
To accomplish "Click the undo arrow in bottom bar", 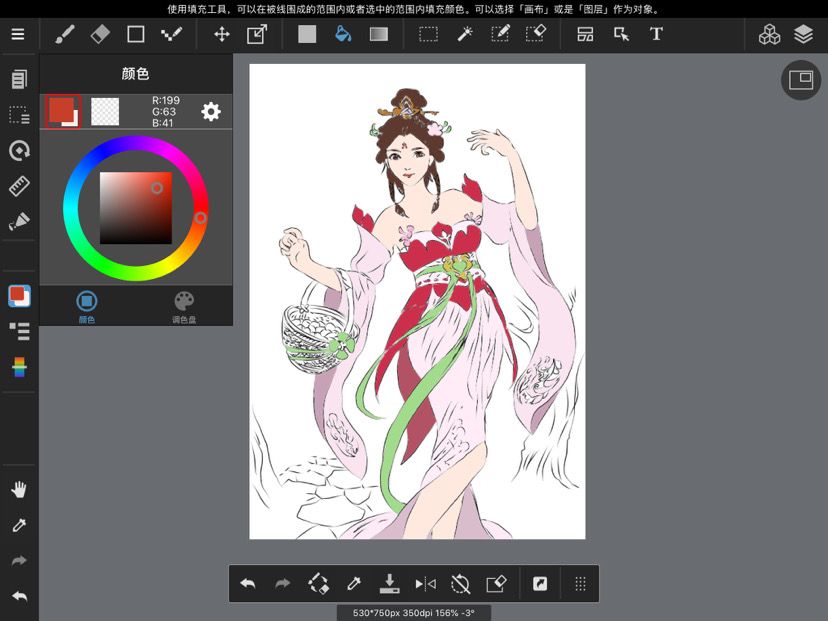I will pyautogui.click(x=248, y=584).
